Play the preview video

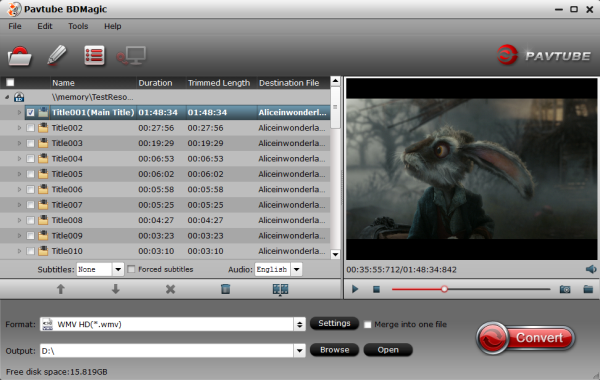355,289
